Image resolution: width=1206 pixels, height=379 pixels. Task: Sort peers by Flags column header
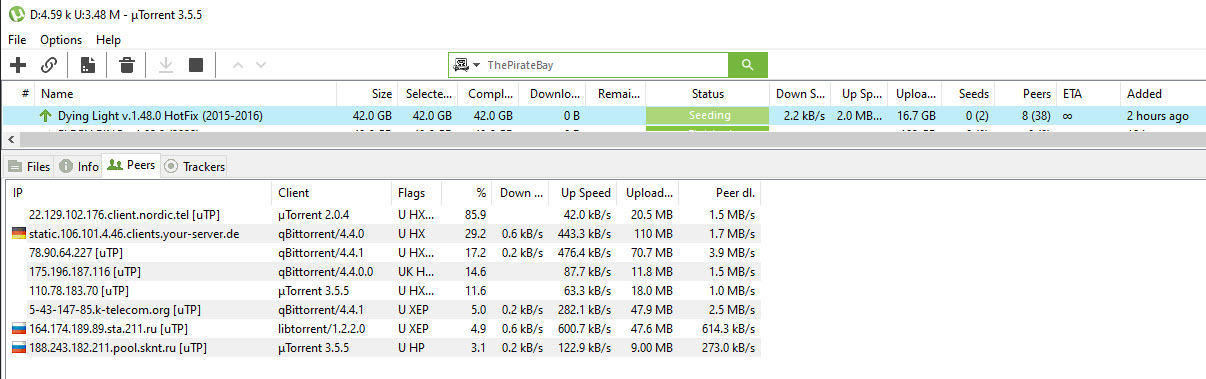tap(411, 193)
